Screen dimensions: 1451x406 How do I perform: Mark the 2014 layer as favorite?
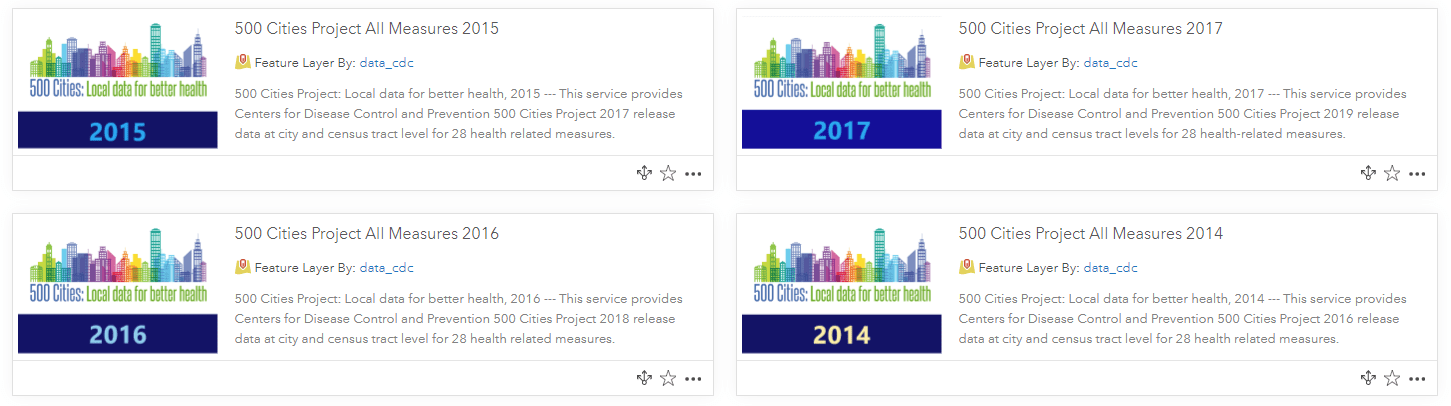pos(1393,378)
